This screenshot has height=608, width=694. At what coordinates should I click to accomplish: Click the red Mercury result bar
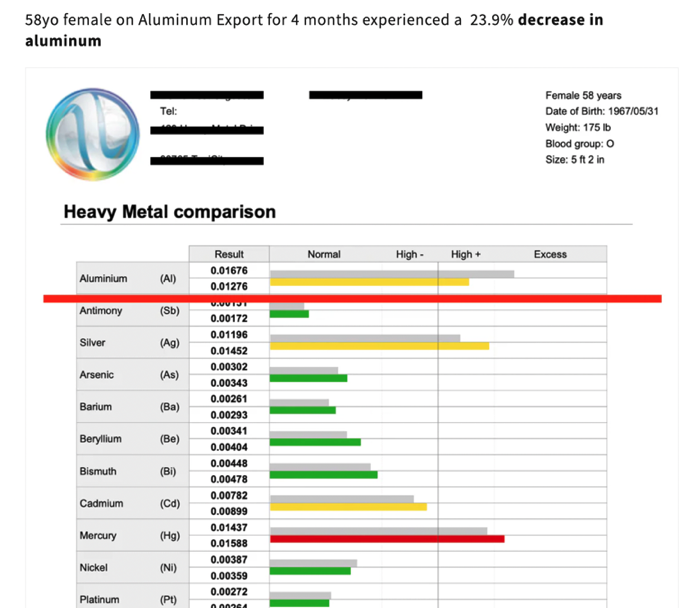pos(387,539)
